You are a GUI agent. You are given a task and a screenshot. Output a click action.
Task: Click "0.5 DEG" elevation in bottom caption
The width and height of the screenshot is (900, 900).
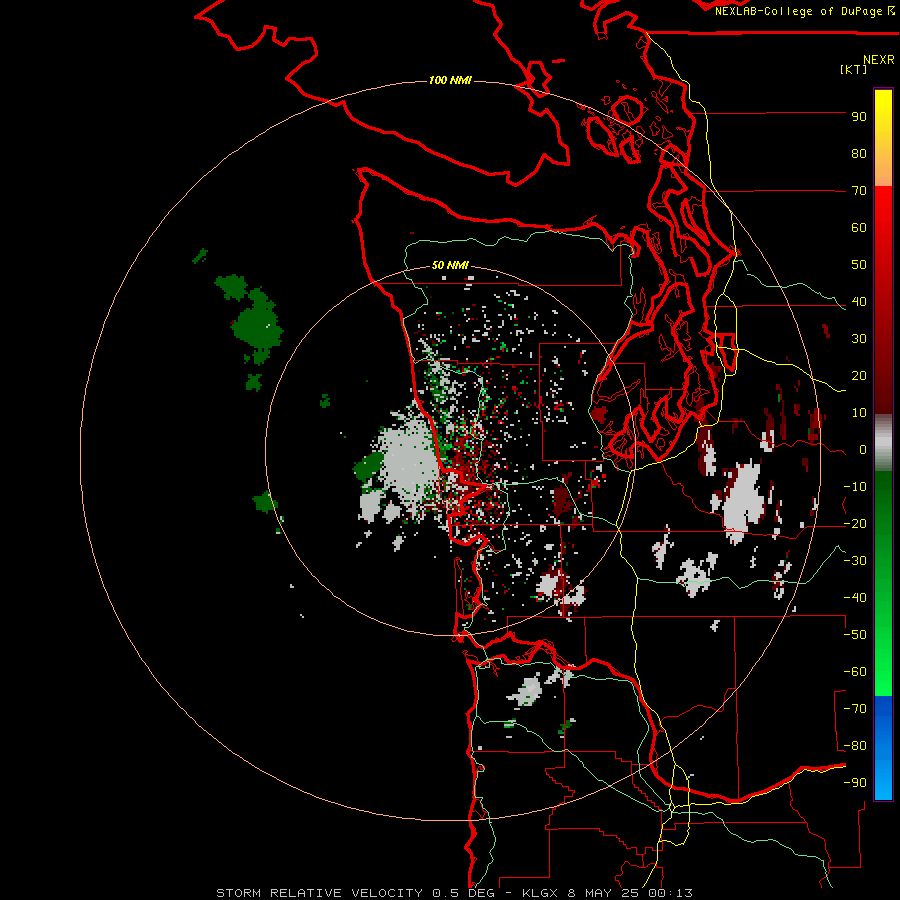(x=465, y=893)
